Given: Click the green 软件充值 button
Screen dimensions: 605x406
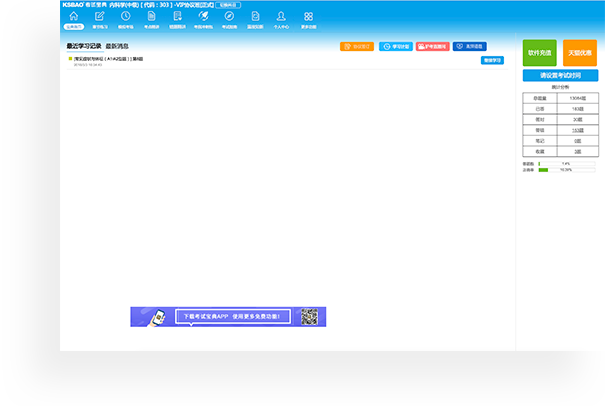Looking at the screenshot, I should [539, 52].
